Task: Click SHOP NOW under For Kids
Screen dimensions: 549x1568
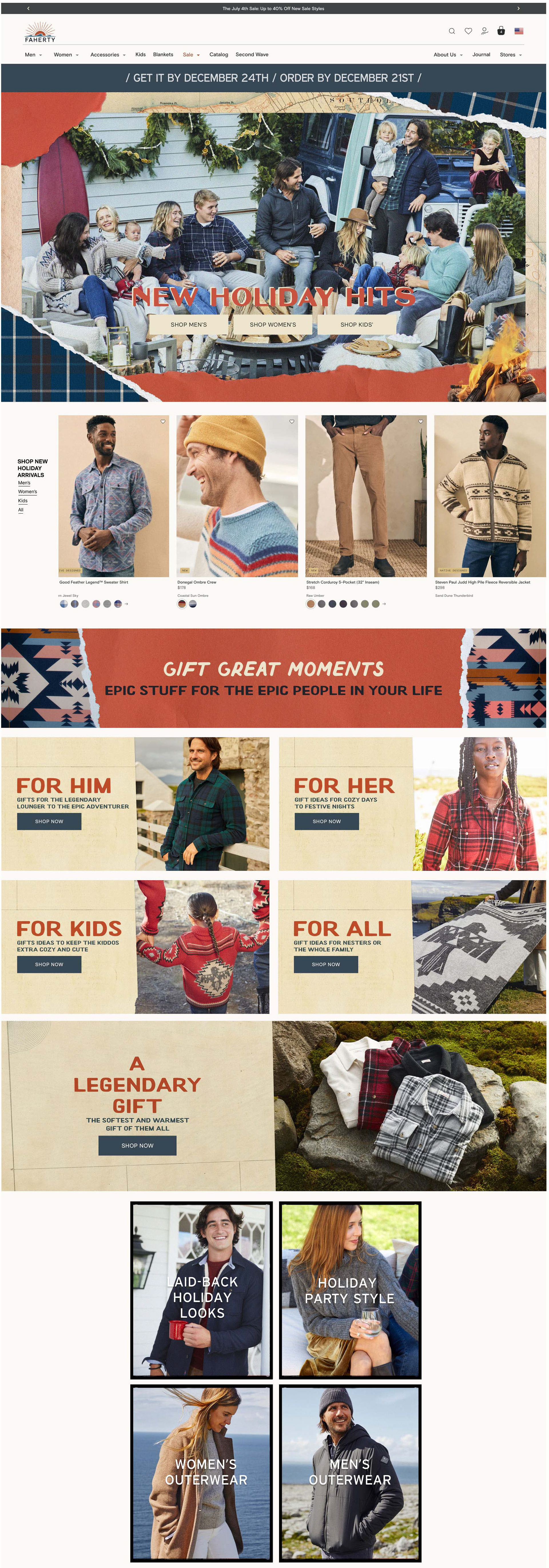Action: coord(49,965)
